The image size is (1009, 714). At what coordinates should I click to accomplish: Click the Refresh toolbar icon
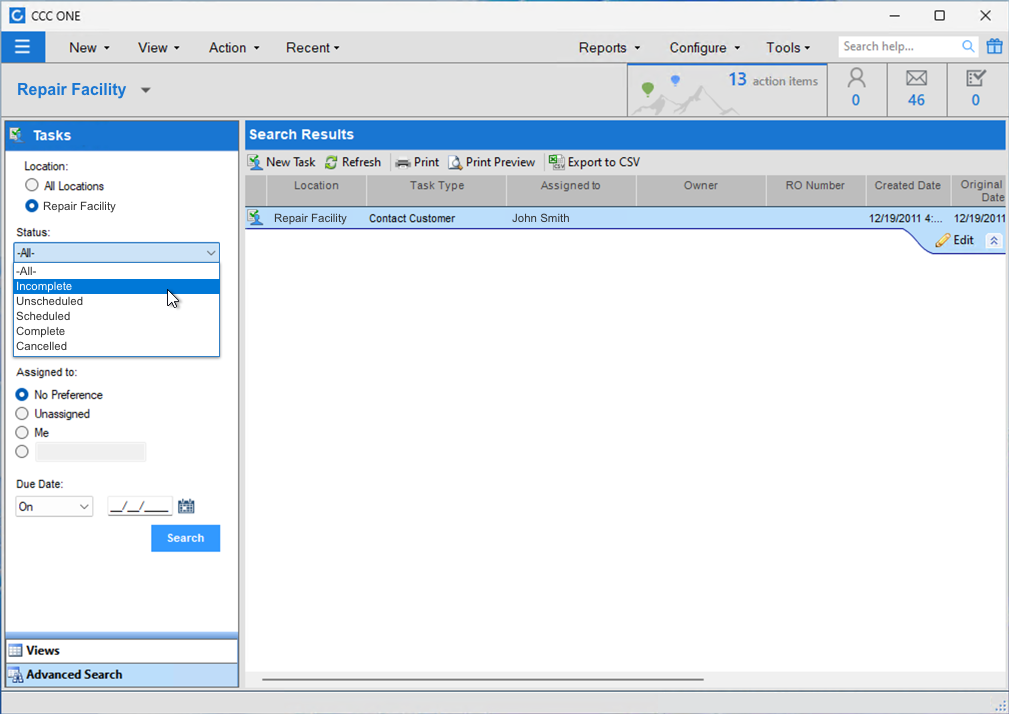(x=331, y=162)
